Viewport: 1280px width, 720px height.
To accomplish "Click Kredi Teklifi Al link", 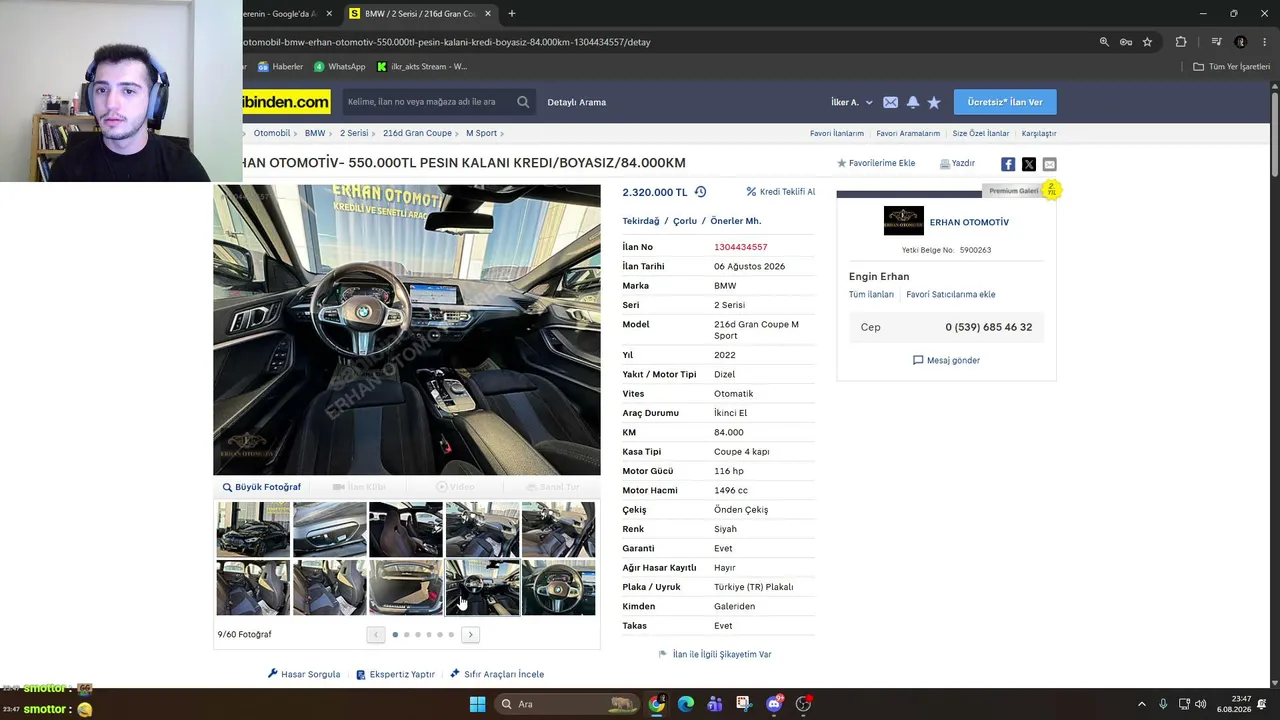I will click(781, 192).
